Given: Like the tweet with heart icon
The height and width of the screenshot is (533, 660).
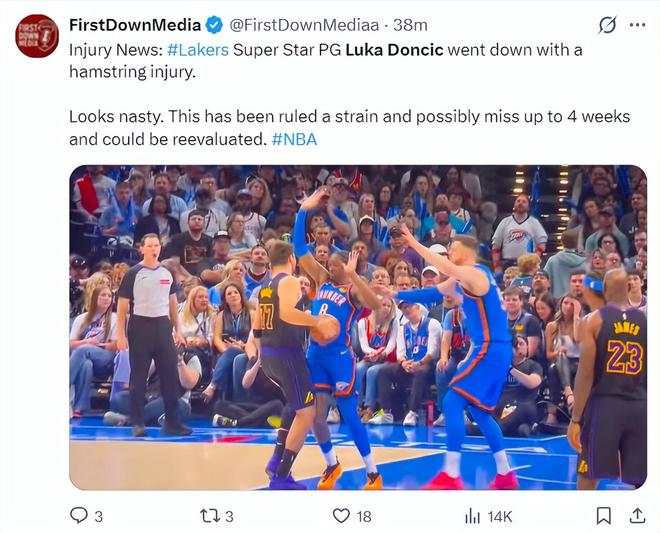Looking at the screenshot, I should coord(342,515).
